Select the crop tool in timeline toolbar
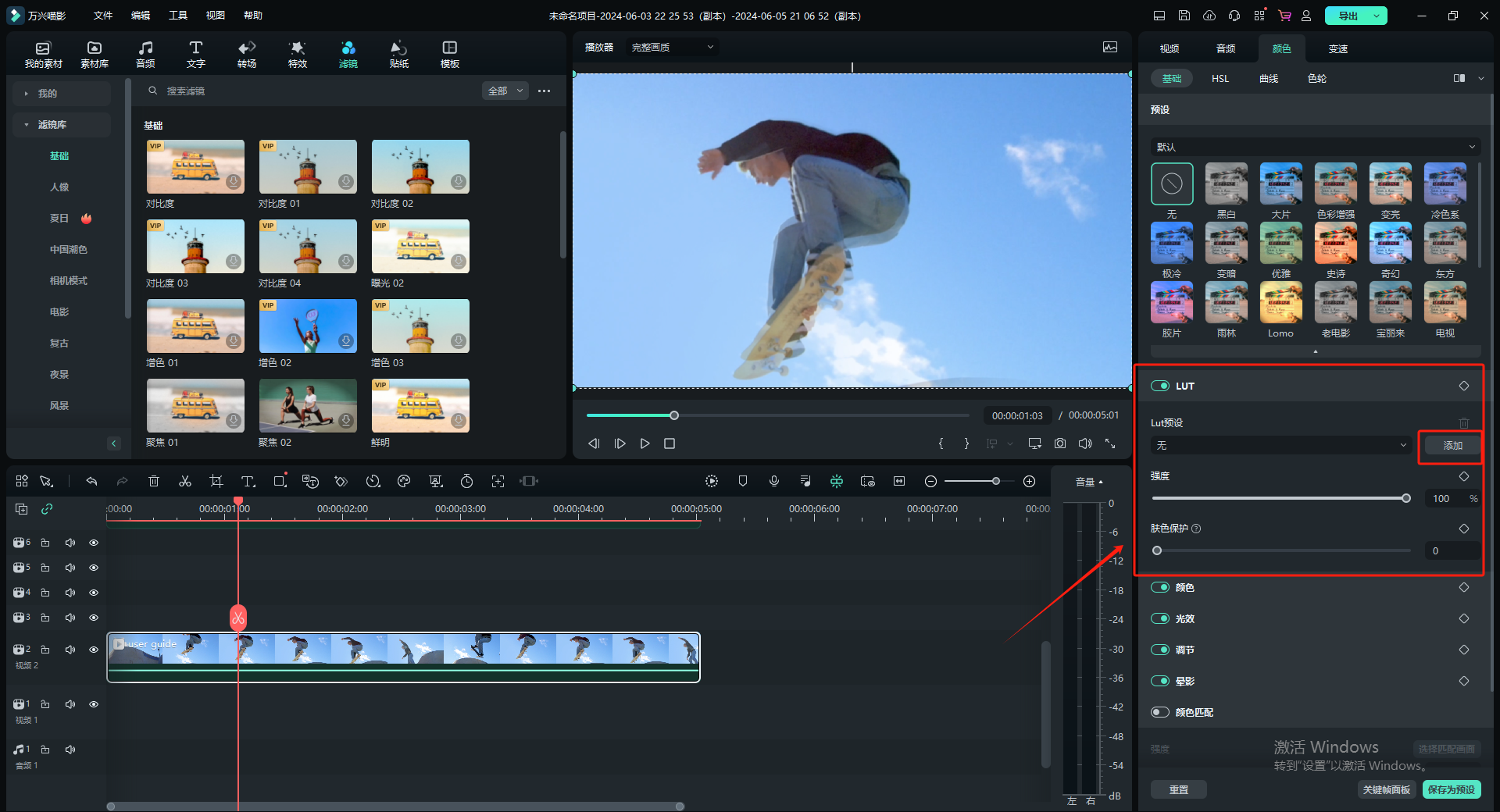Image resolution: width=1500 pixels, height=812 pixels. [x=216, y=482]
